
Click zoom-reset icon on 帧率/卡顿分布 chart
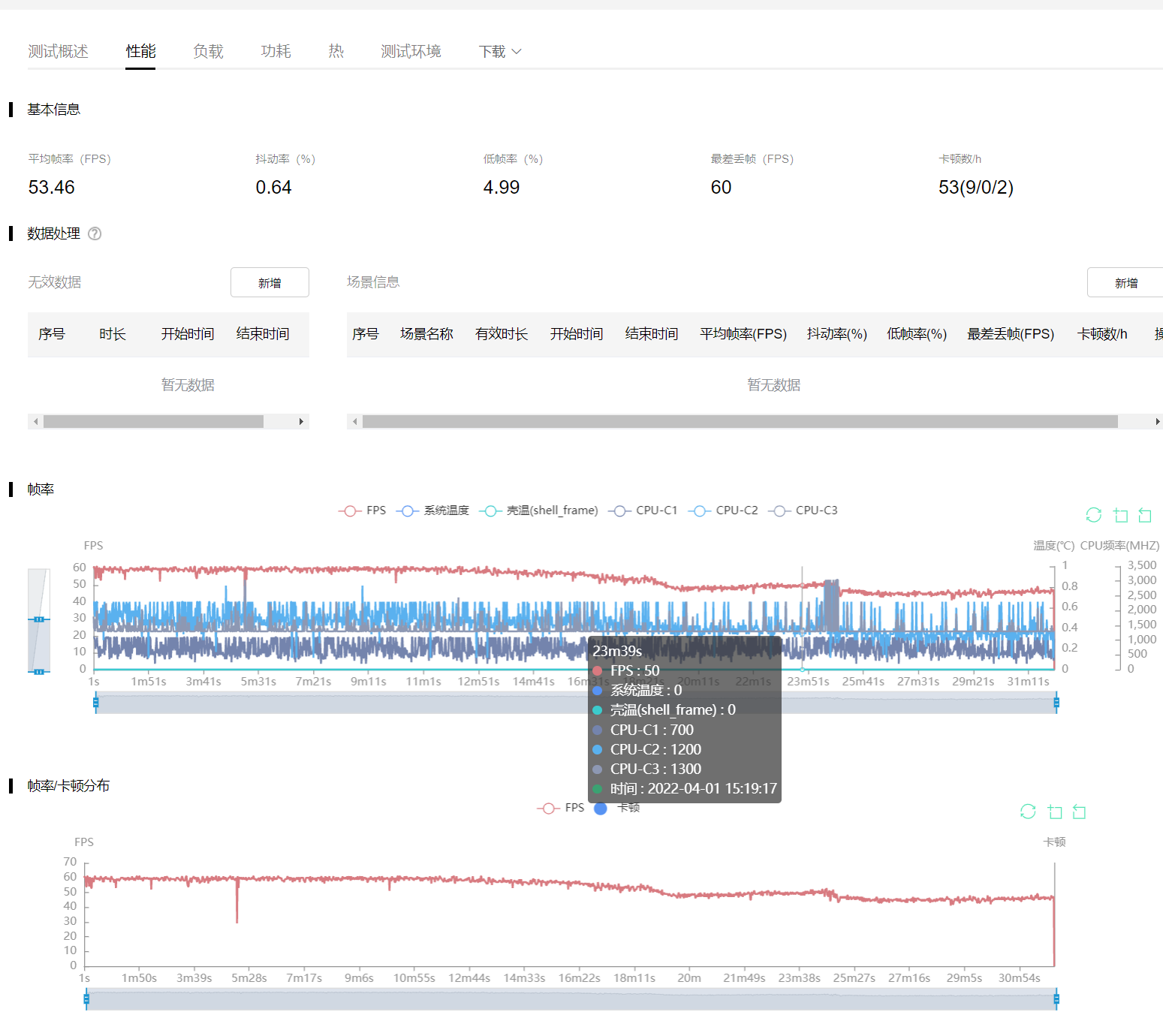click(1080, 812)
